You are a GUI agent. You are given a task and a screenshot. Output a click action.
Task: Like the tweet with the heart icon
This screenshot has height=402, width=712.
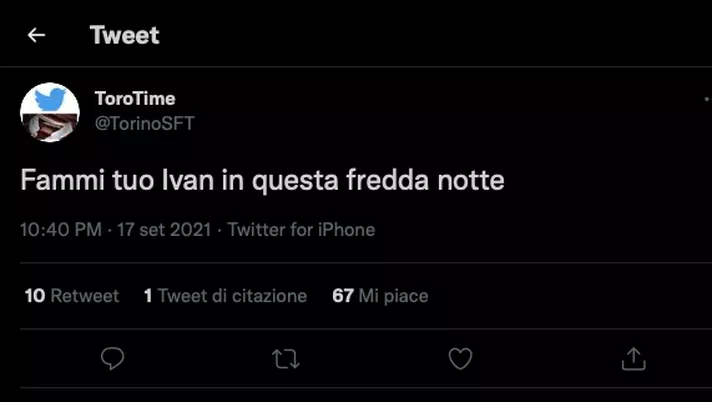pos(460,359)
